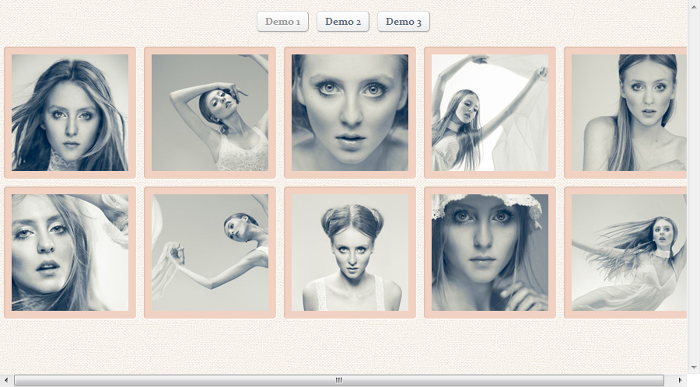Click the horizontal scrollbar left arrow

(6, 380)
